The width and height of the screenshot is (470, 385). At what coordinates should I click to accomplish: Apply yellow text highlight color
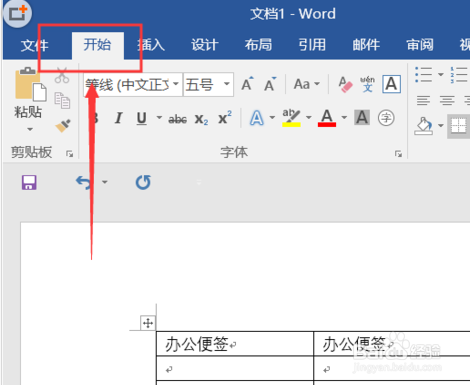click(x=291, y=118)
